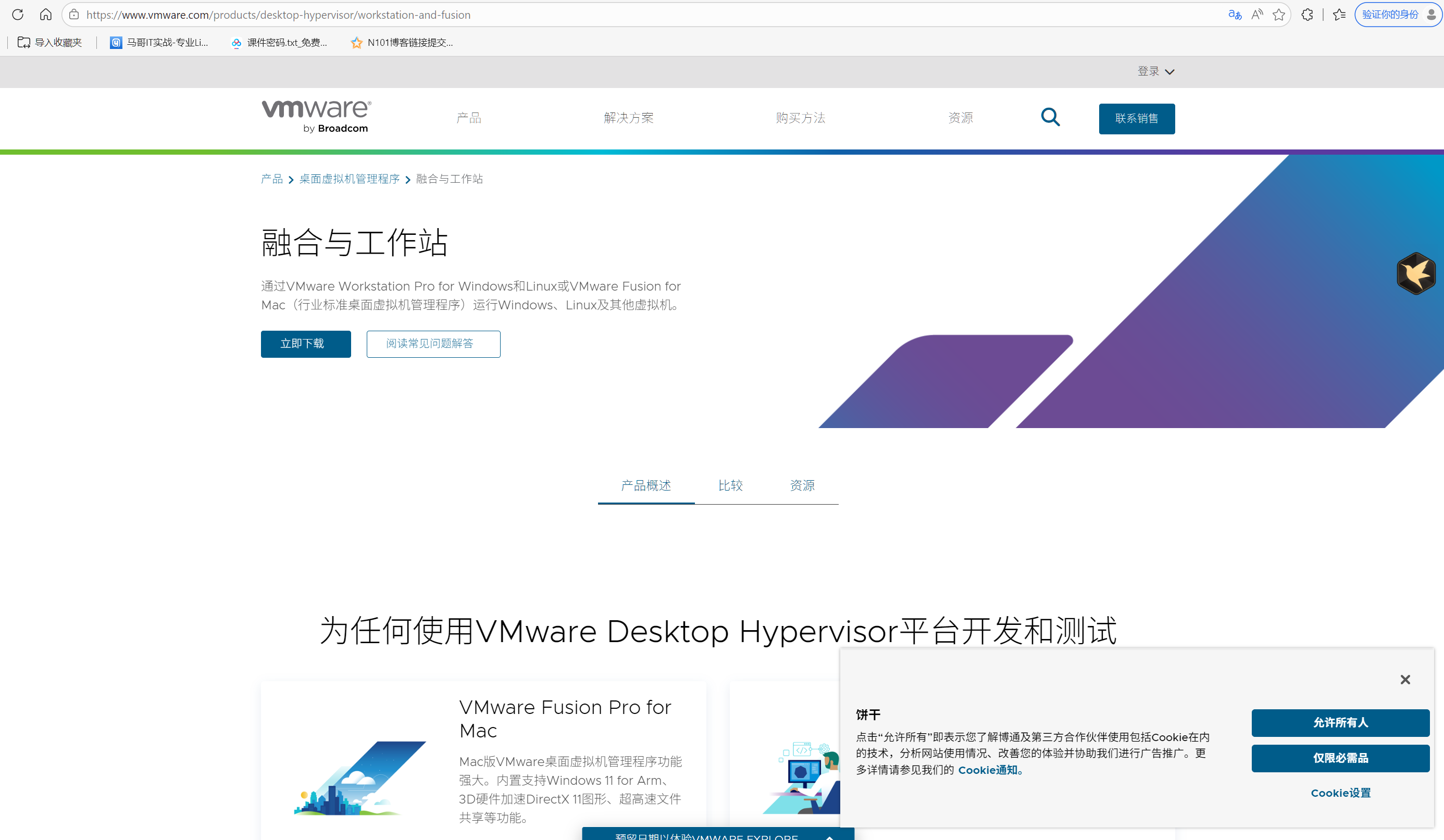Open the 产品 navigation menu

click(469, 118)
